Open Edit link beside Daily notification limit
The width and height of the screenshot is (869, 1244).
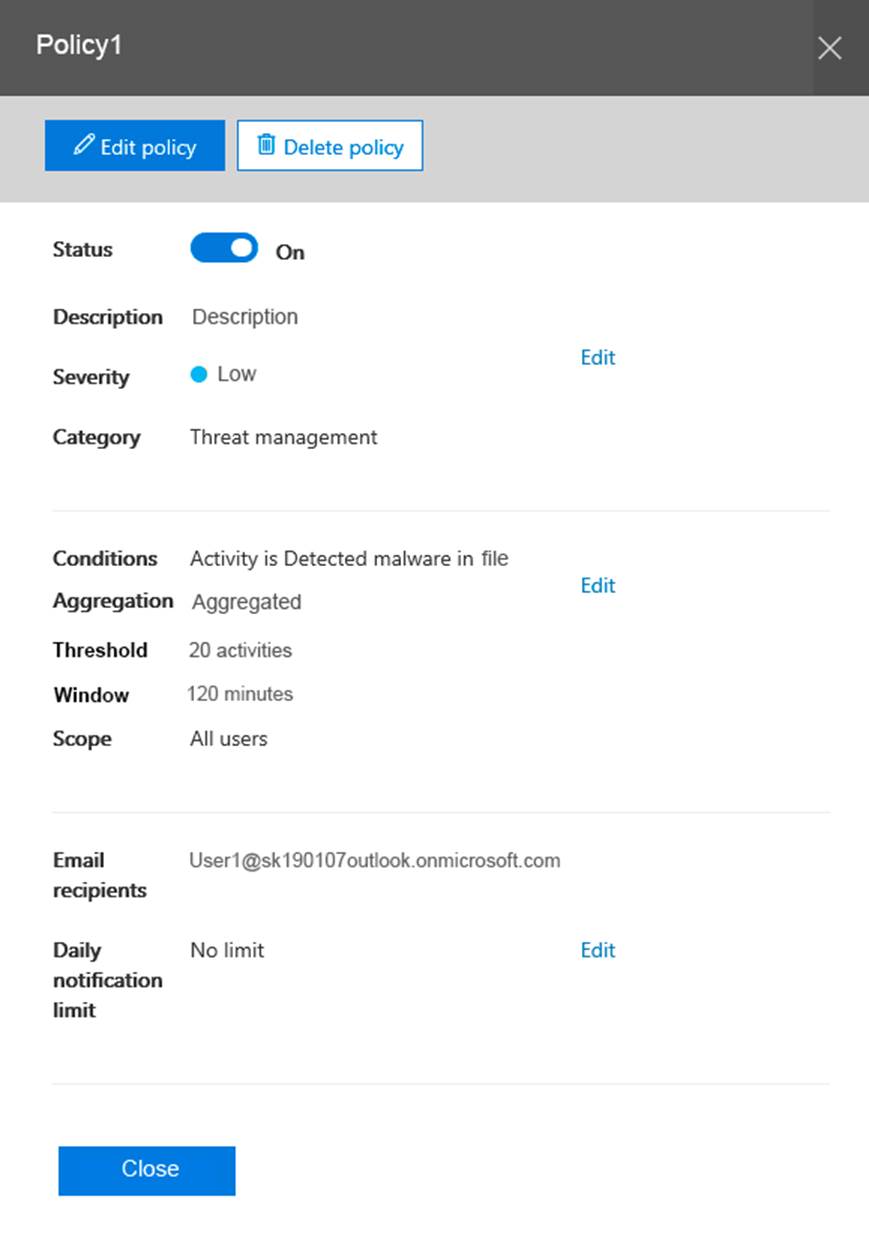(597, 951)
